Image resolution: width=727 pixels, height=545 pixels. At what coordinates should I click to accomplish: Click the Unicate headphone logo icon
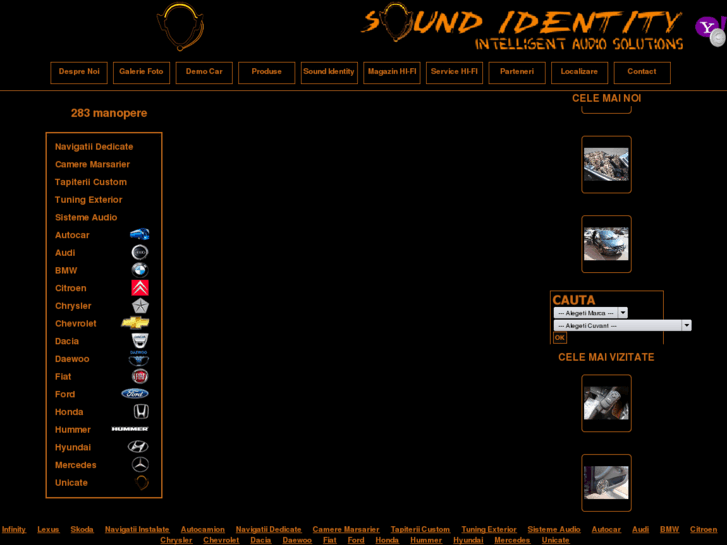click(x=141, y=482)
